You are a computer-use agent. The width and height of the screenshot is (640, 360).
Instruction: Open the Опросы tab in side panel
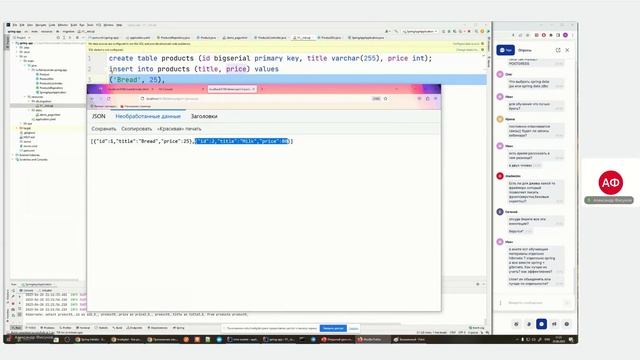(524, 50)
